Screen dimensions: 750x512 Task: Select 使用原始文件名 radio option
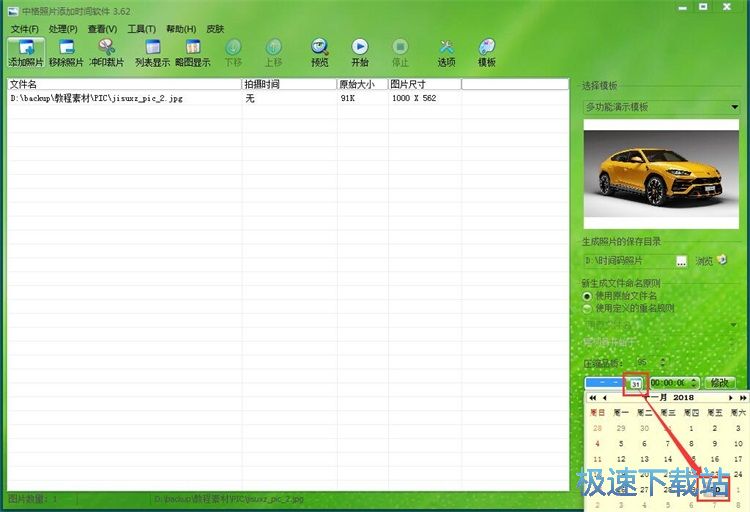588,296
